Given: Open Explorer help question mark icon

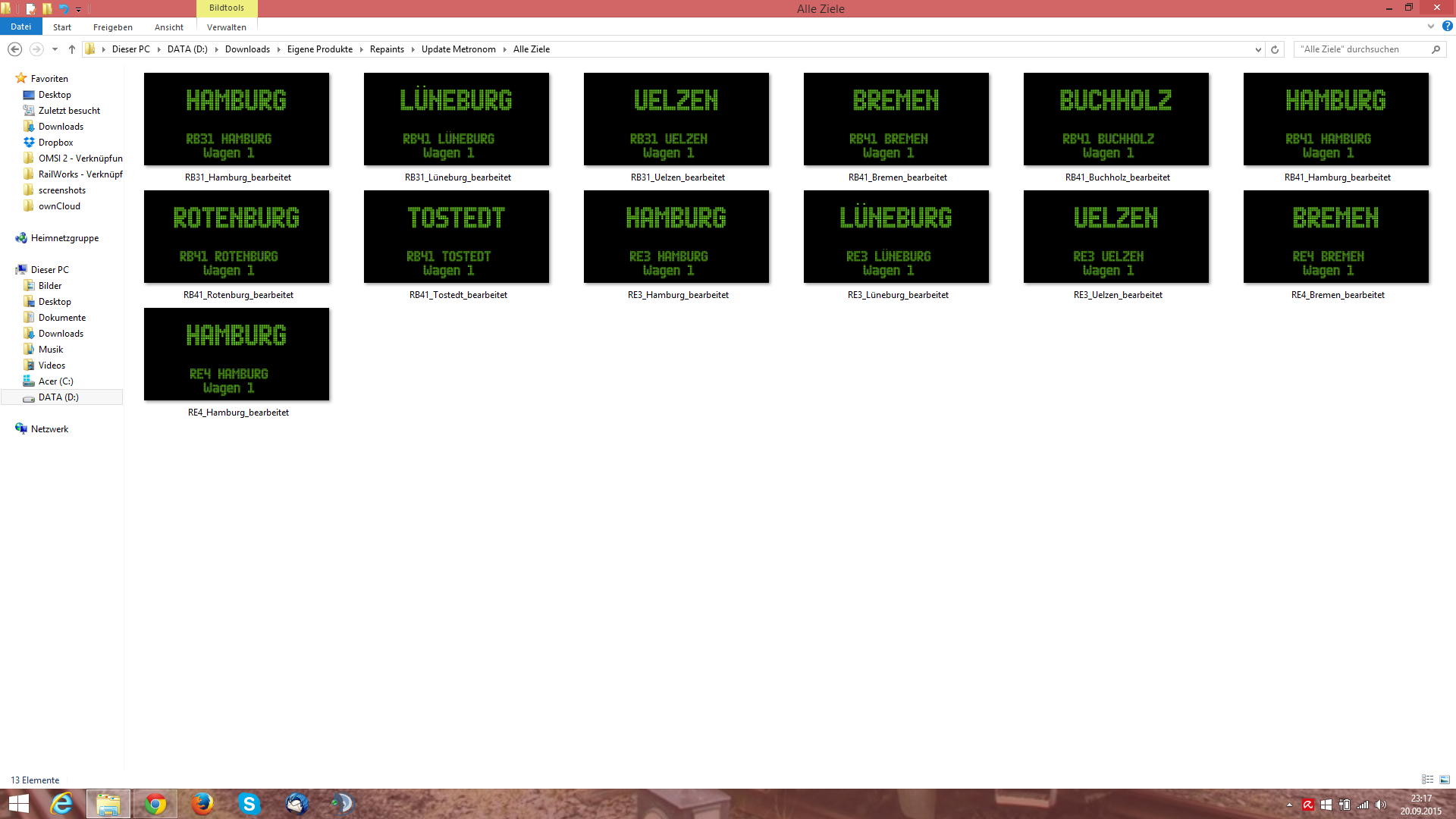Looking at the screenshot, I should [1447, 27].
